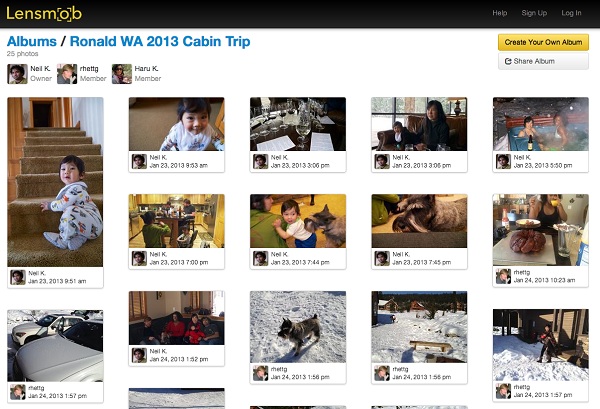Screen dimensions: 600x409
Task: Click avatar under 5:50 pm hot tub photo
Action: [503, 161]
